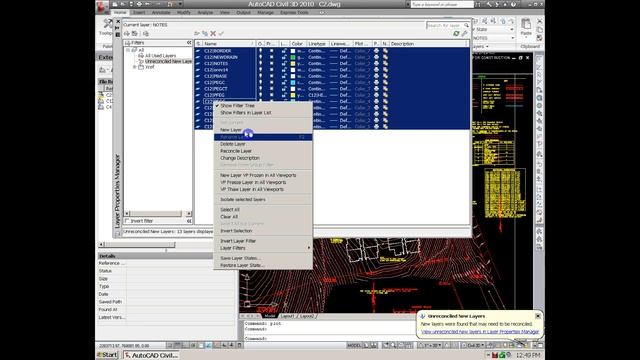Screen dimensions: 640x360
Task: Open the Layer States Manager icon
Action: coord(146,33)
